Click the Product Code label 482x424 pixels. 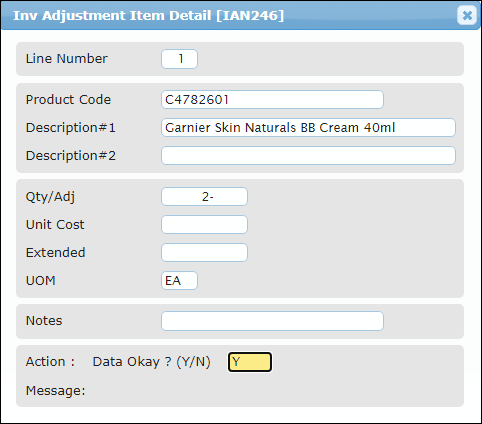(x=68, y=99)
